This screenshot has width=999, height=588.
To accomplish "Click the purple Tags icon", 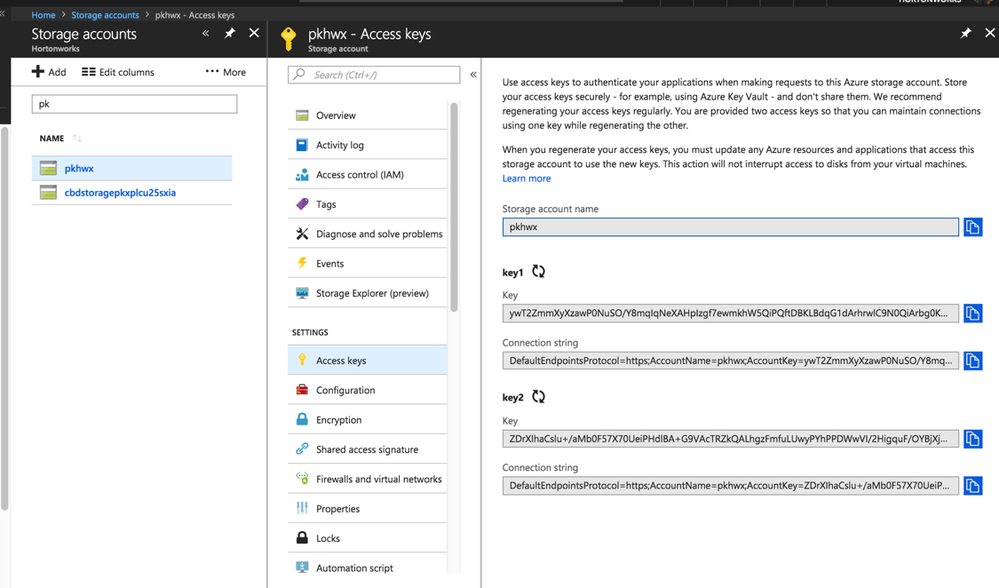I will coord(302,204).
